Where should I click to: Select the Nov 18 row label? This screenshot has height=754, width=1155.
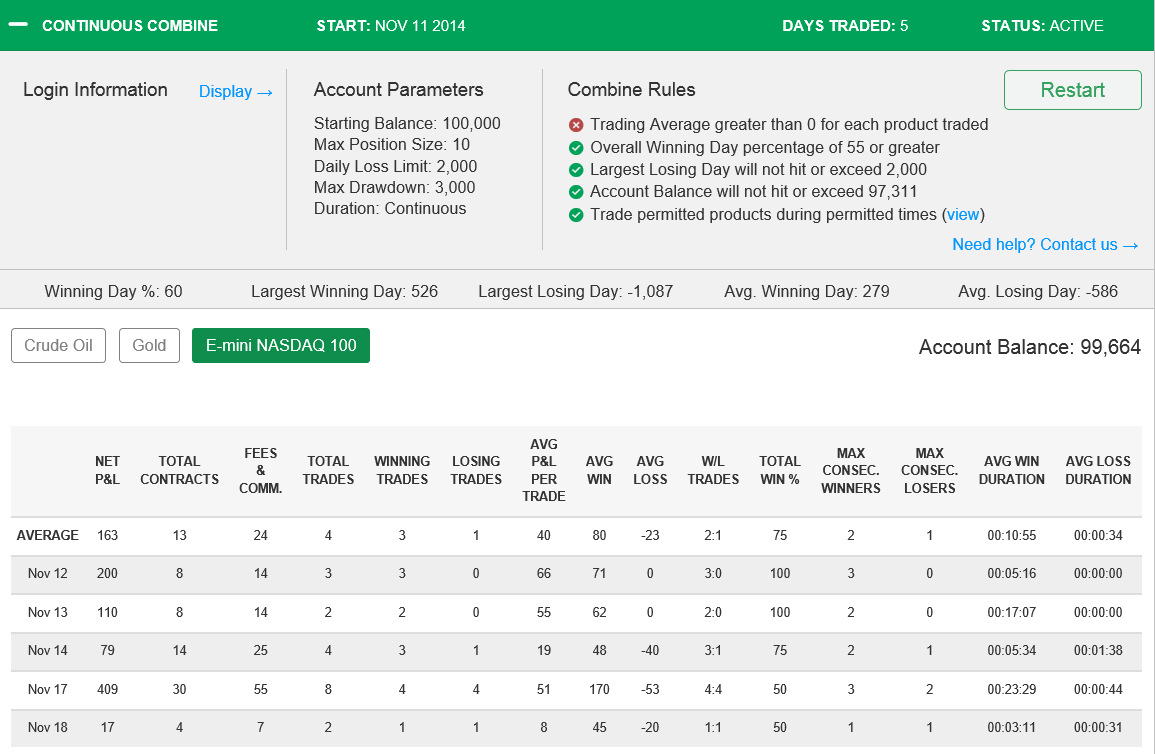(x=47, y=727)
